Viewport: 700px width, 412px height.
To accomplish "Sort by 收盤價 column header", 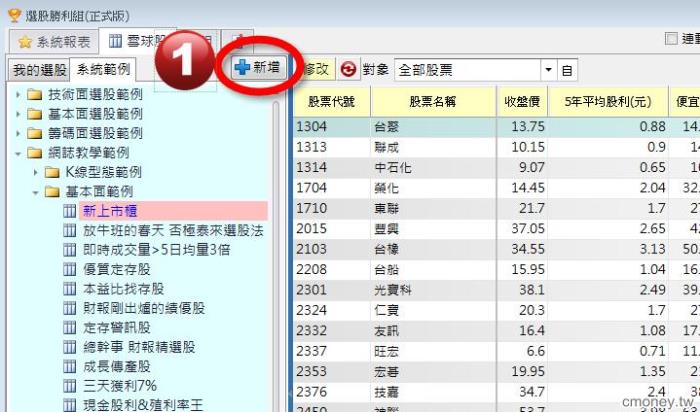I will [522, 101].
